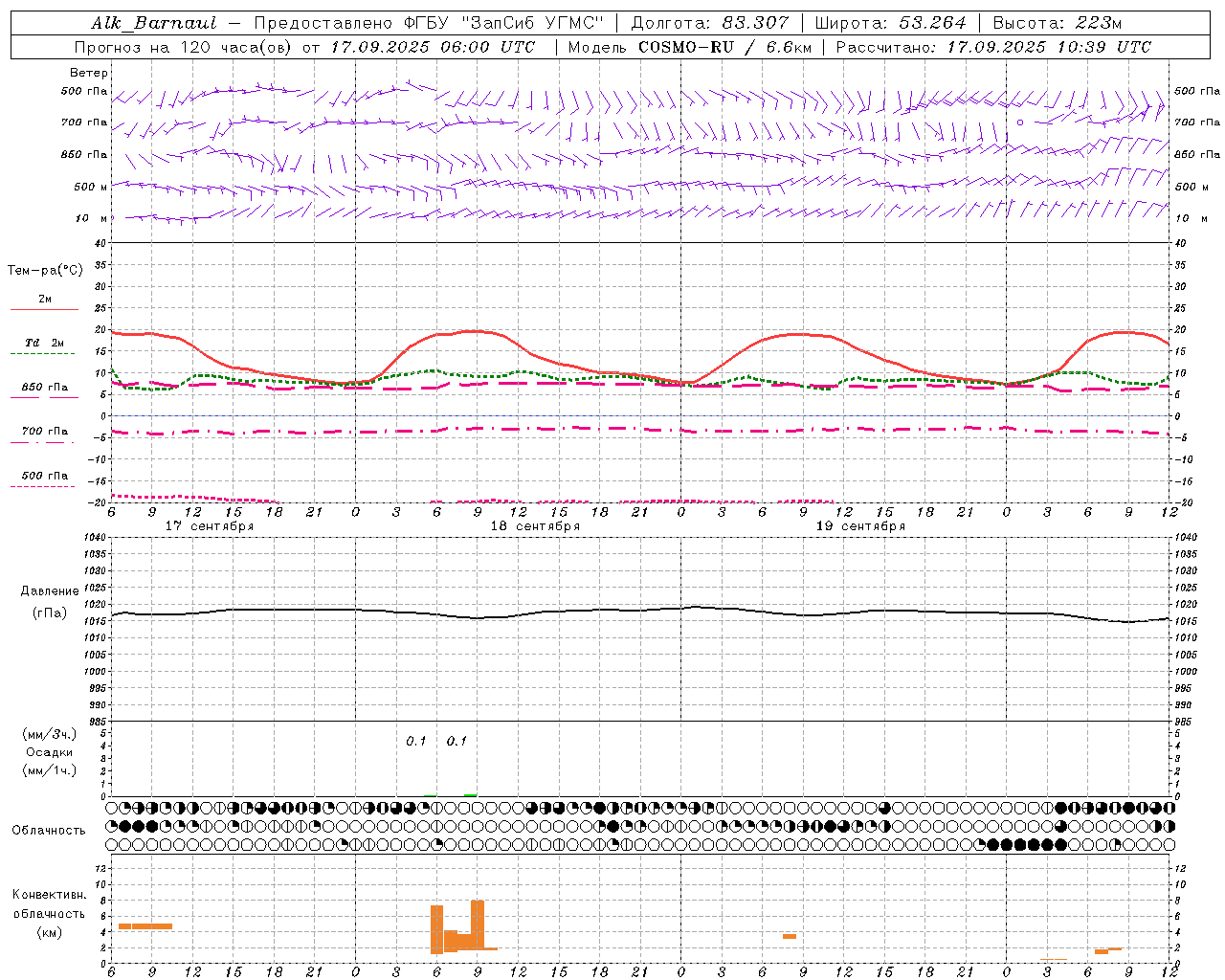1225x980 pixels.
Task: Click the small green precipitation bar on 18 September
Action: (470, 794)
